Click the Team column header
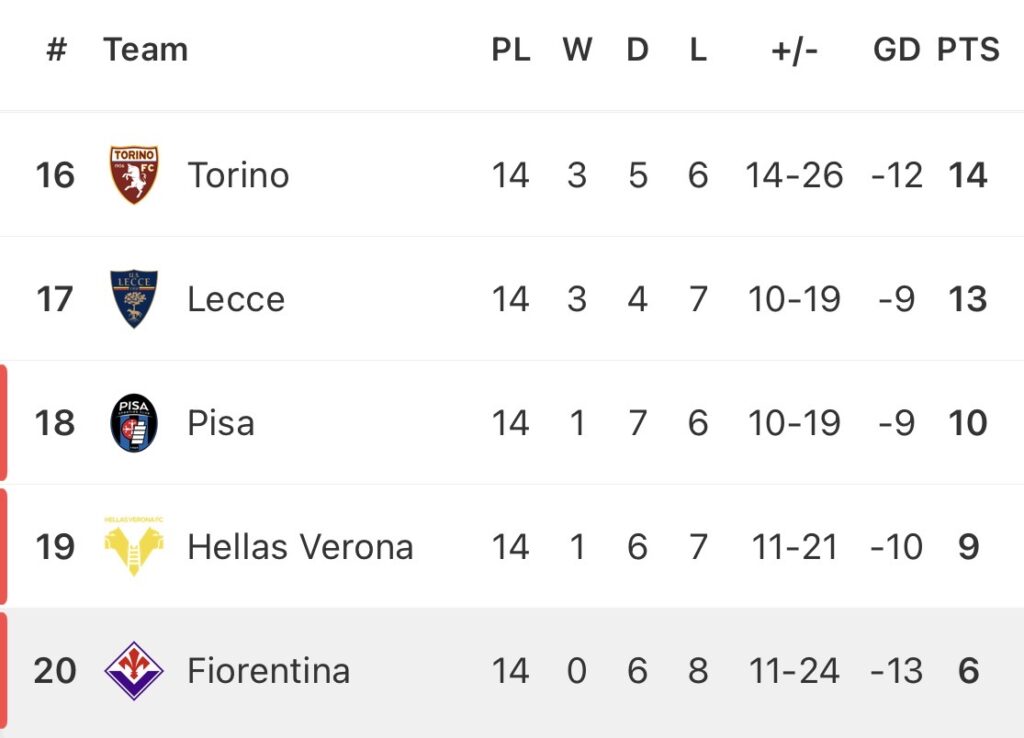The image size is (1024, 738). 146,49
